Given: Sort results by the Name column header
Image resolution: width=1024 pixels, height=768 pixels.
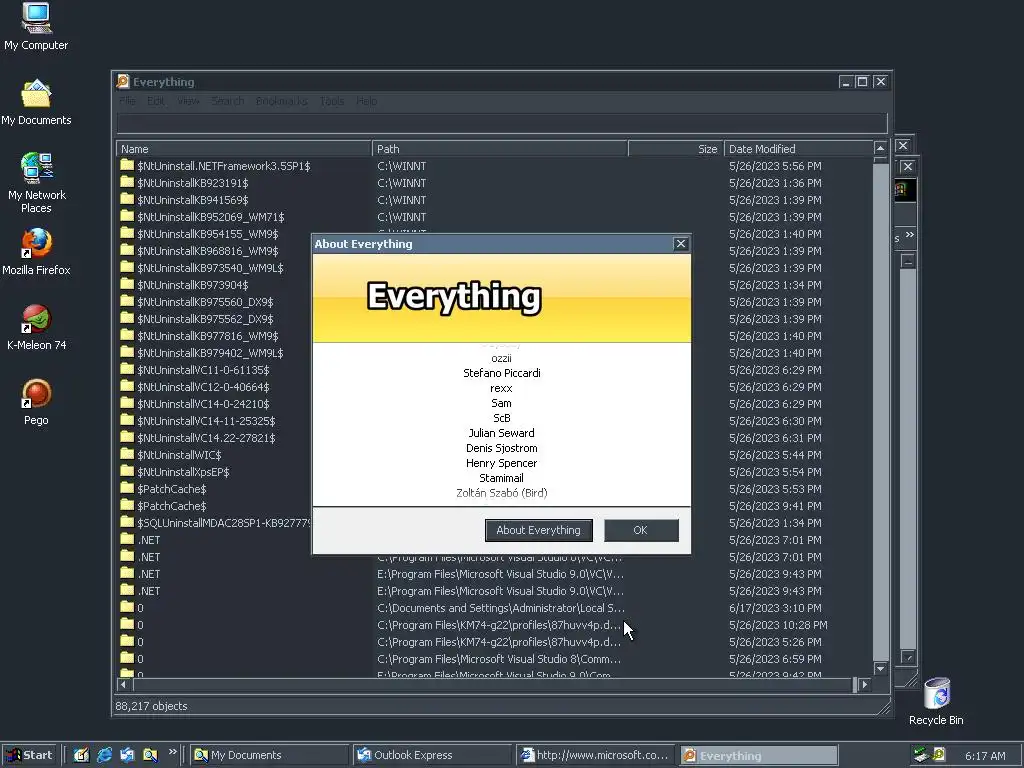Looking at the screenshot, I should coord(244,149).
